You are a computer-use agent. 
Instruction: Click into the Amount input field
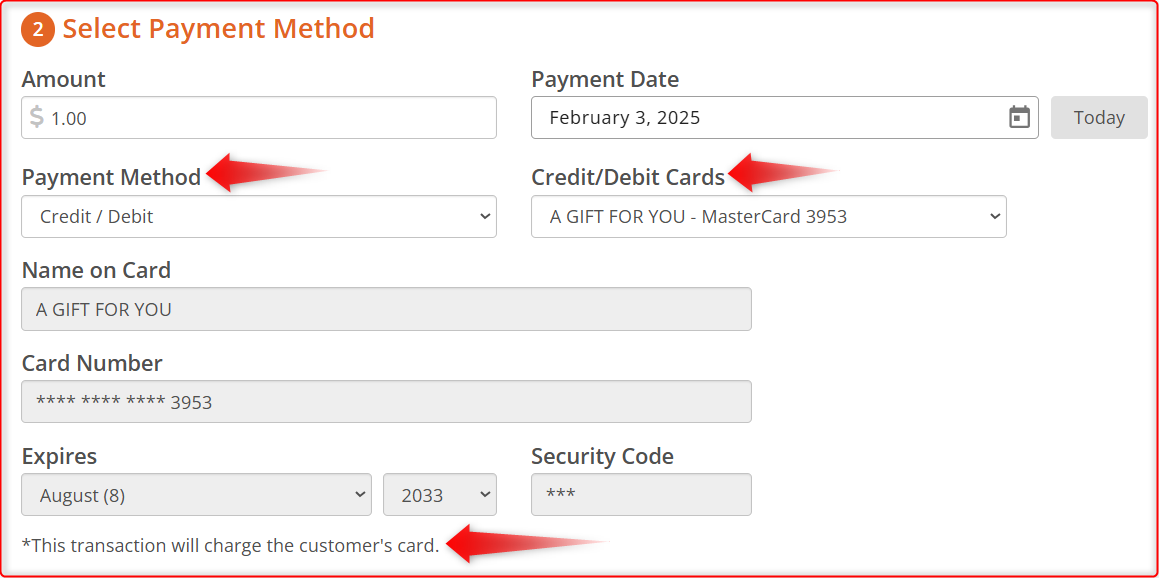click(x=259, y=118)
